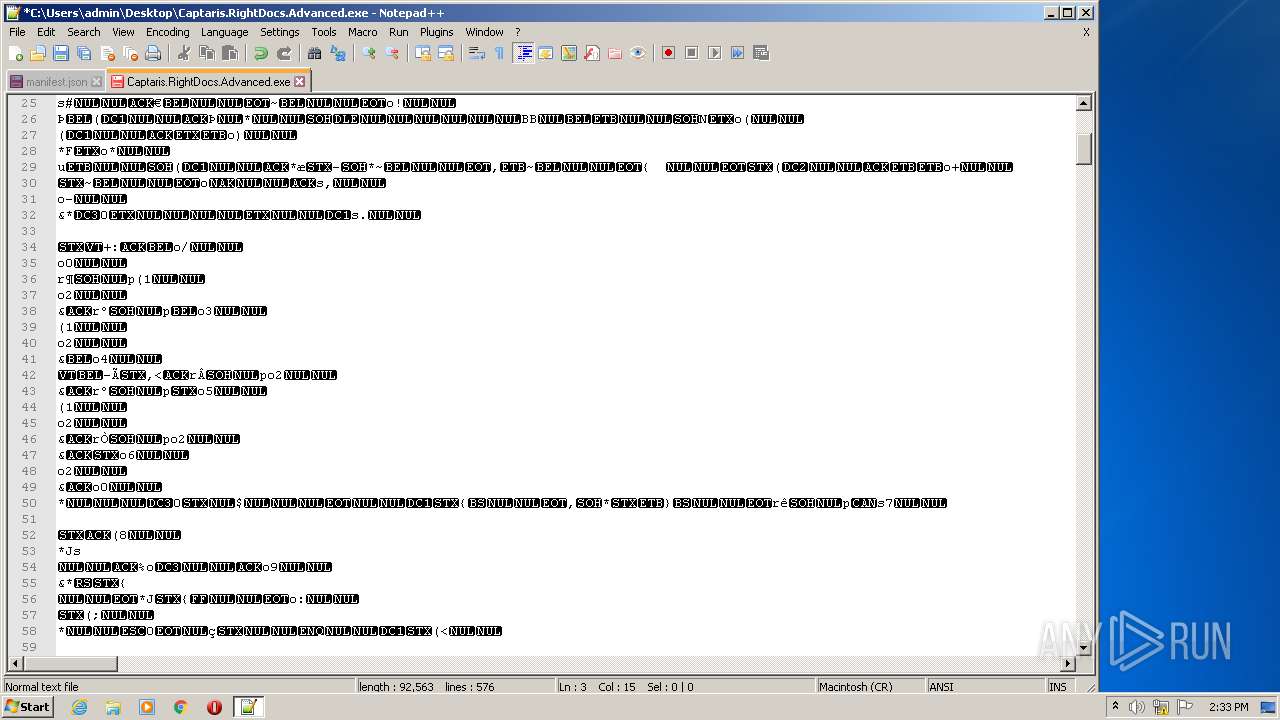This screenshot has height=720, width=1280.
Task: Open the Windows Start menu
Action: click(x=27, y=707)
